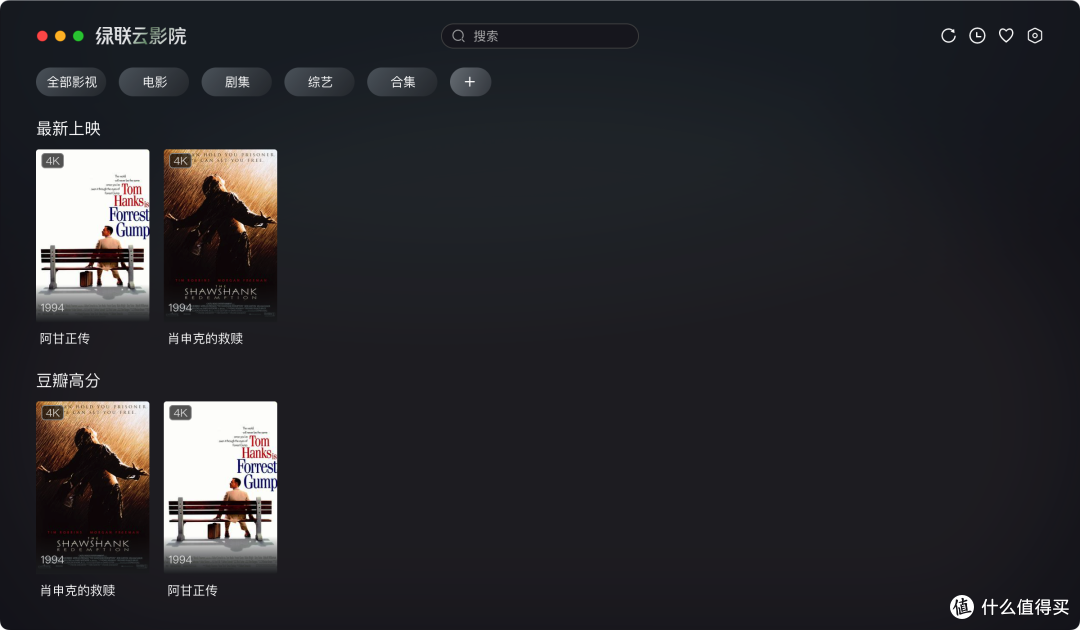Click 肖申克的救赎 title under 豆瓣高分
The image size is (1080, 630).
click(77, 591)
